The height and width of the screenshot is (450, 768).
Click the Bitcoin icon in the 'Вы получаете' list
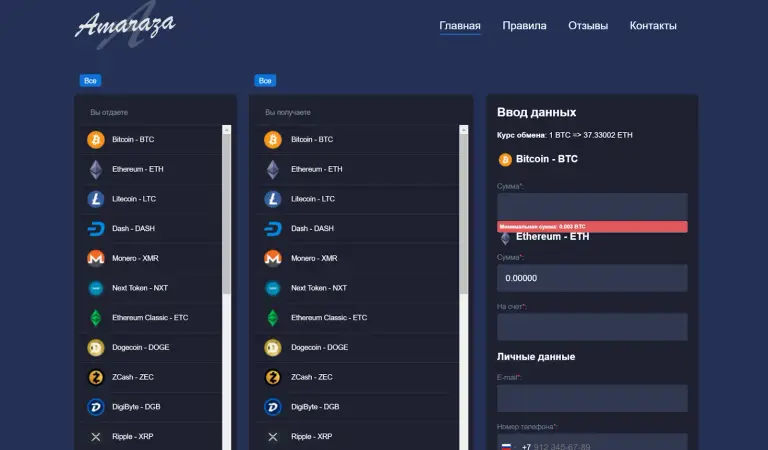tap(273, 140)
